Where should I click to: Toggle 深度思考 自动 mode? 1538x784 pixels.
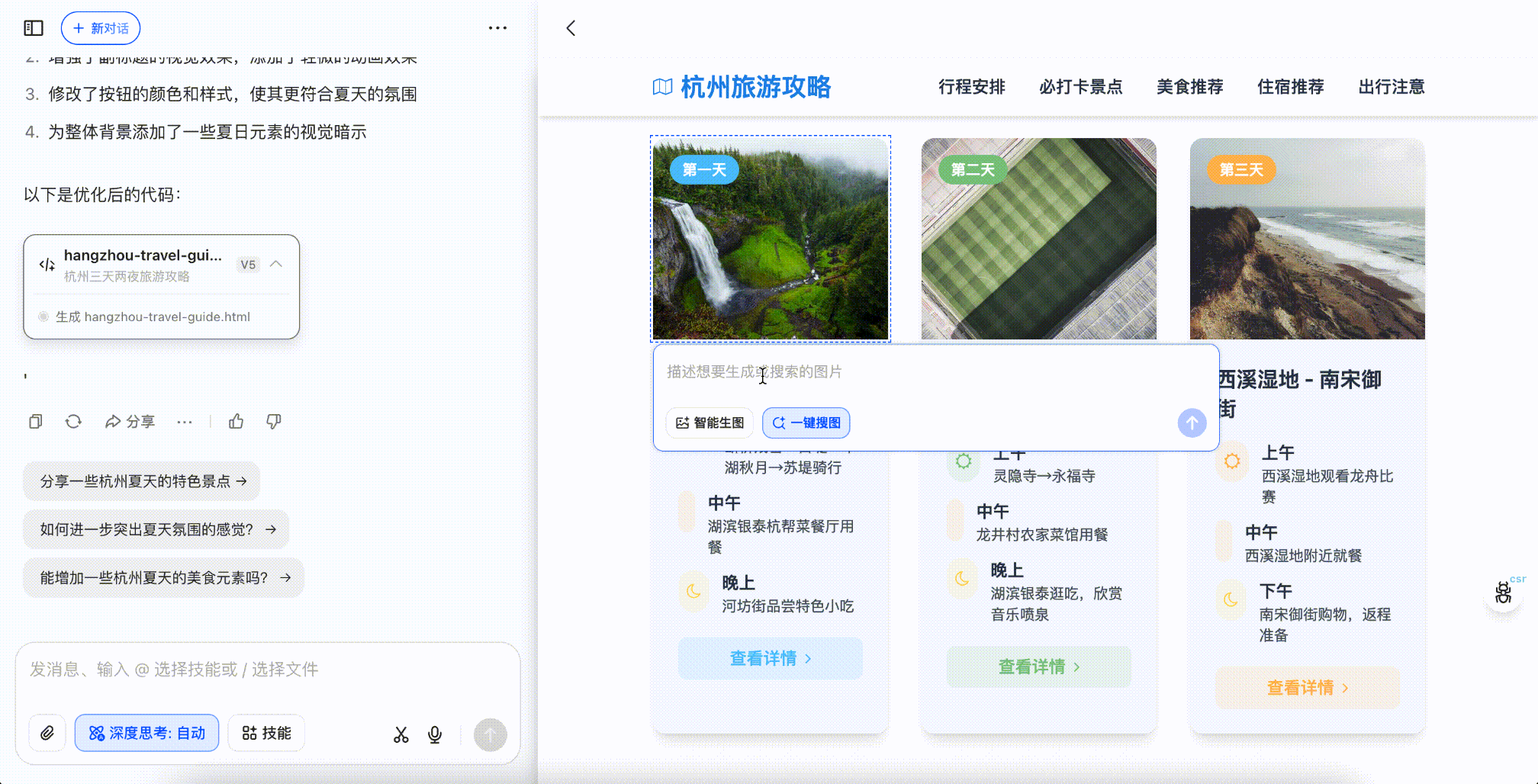click(x=146, y=733)
